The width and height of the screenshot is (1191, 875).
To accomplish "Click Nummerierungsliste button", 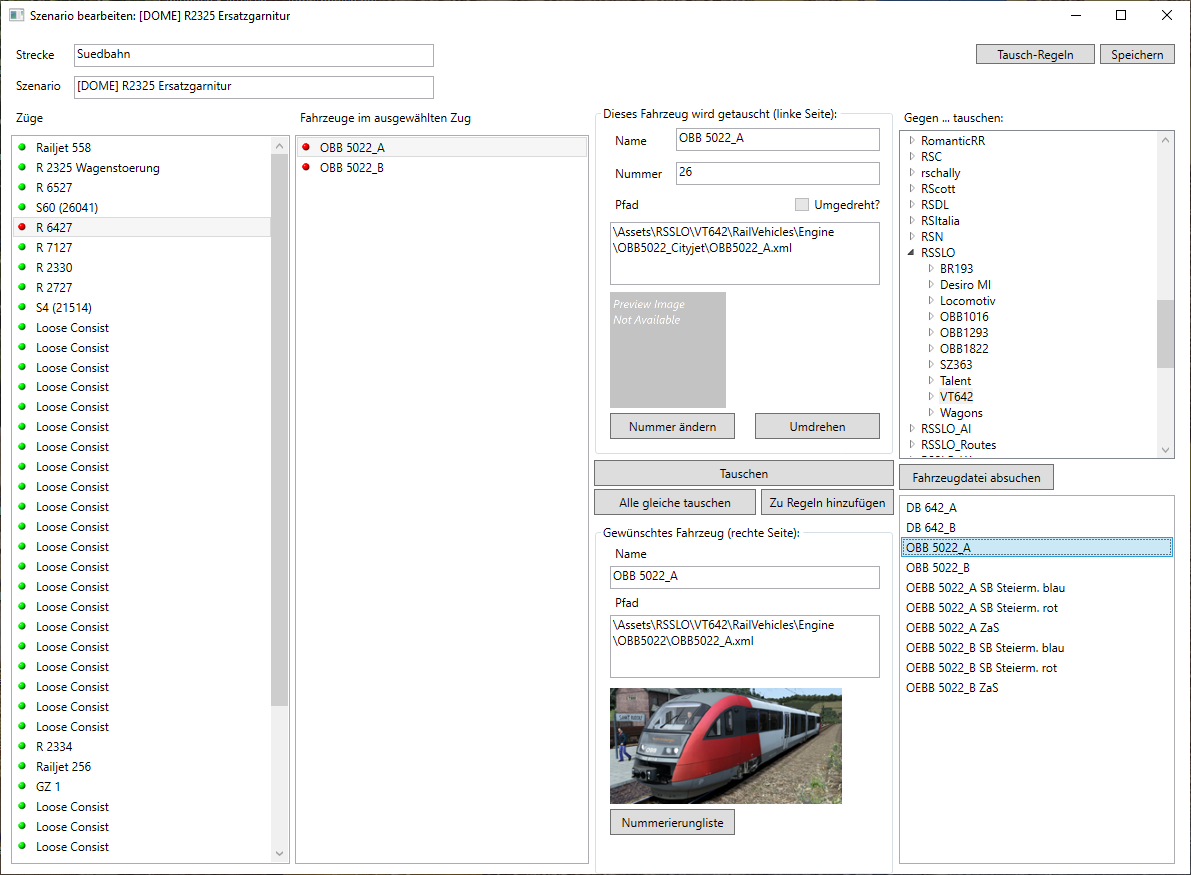I will pyautogui.click(x=672, y=823).
